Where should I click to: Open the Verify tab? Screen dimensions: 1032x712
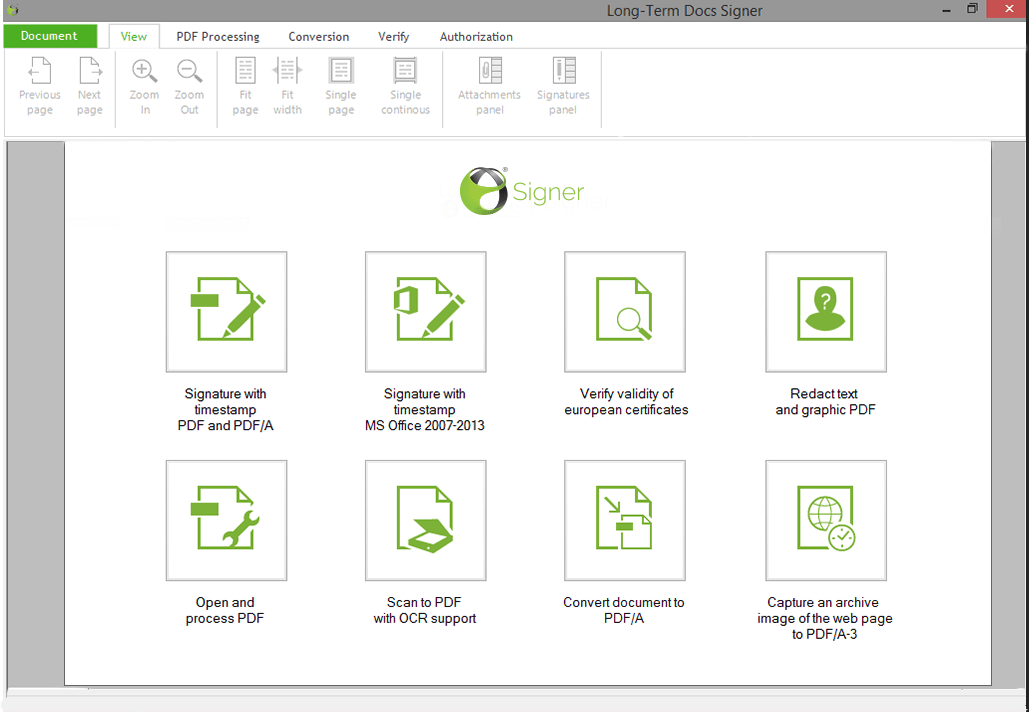[394, 37]
